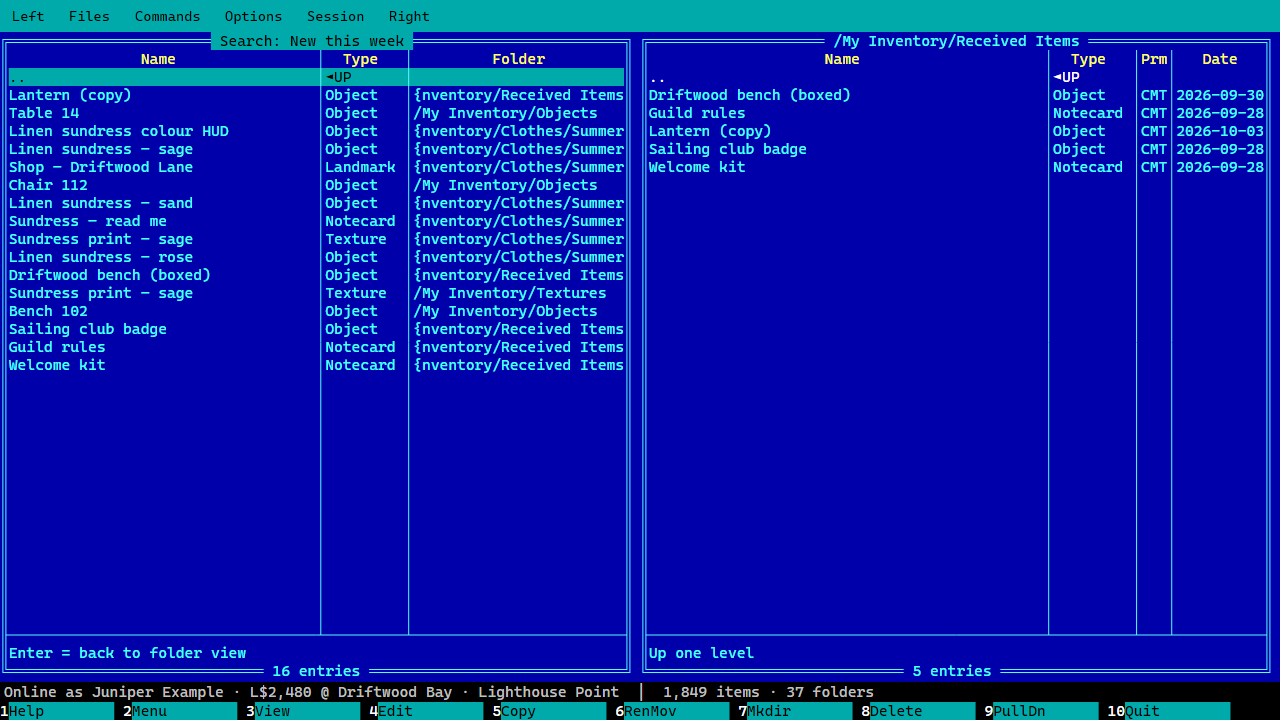The height and width of the screenshot is (720, 1280).
Task: Click 'Up one level' hint in right panel
Action: pos(701,653)
